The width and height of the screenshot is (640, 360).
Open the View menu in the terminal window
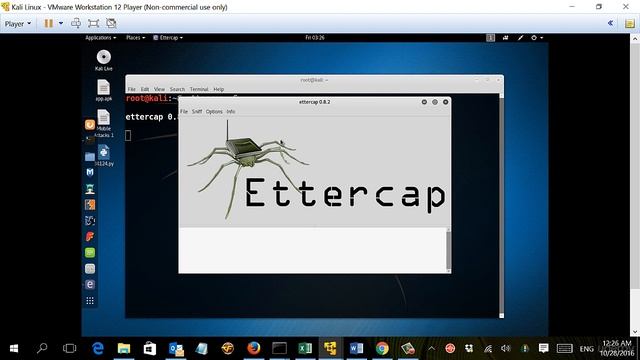coord(159,89)
